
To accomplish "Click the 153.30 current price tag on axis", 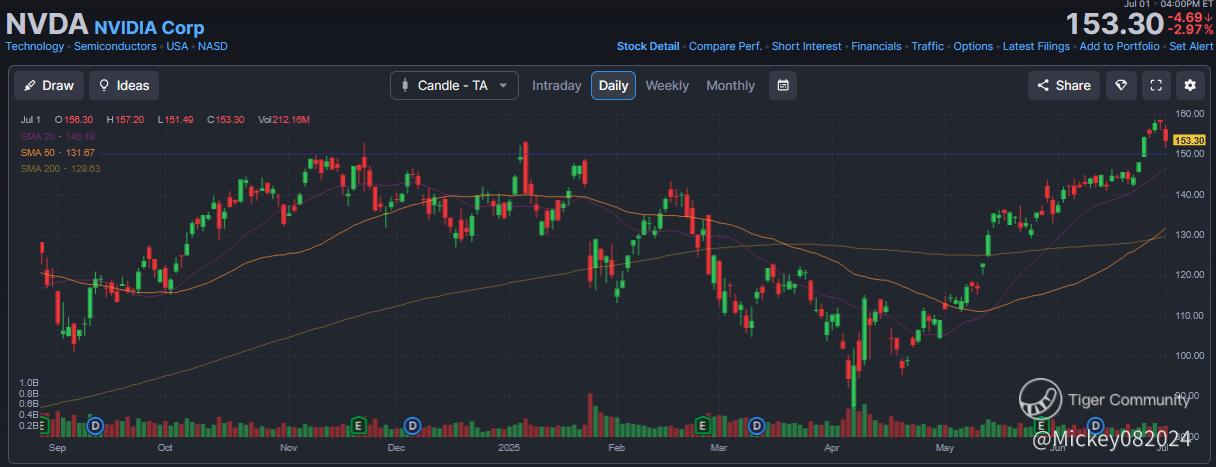I will click(x=1188, y=140).
